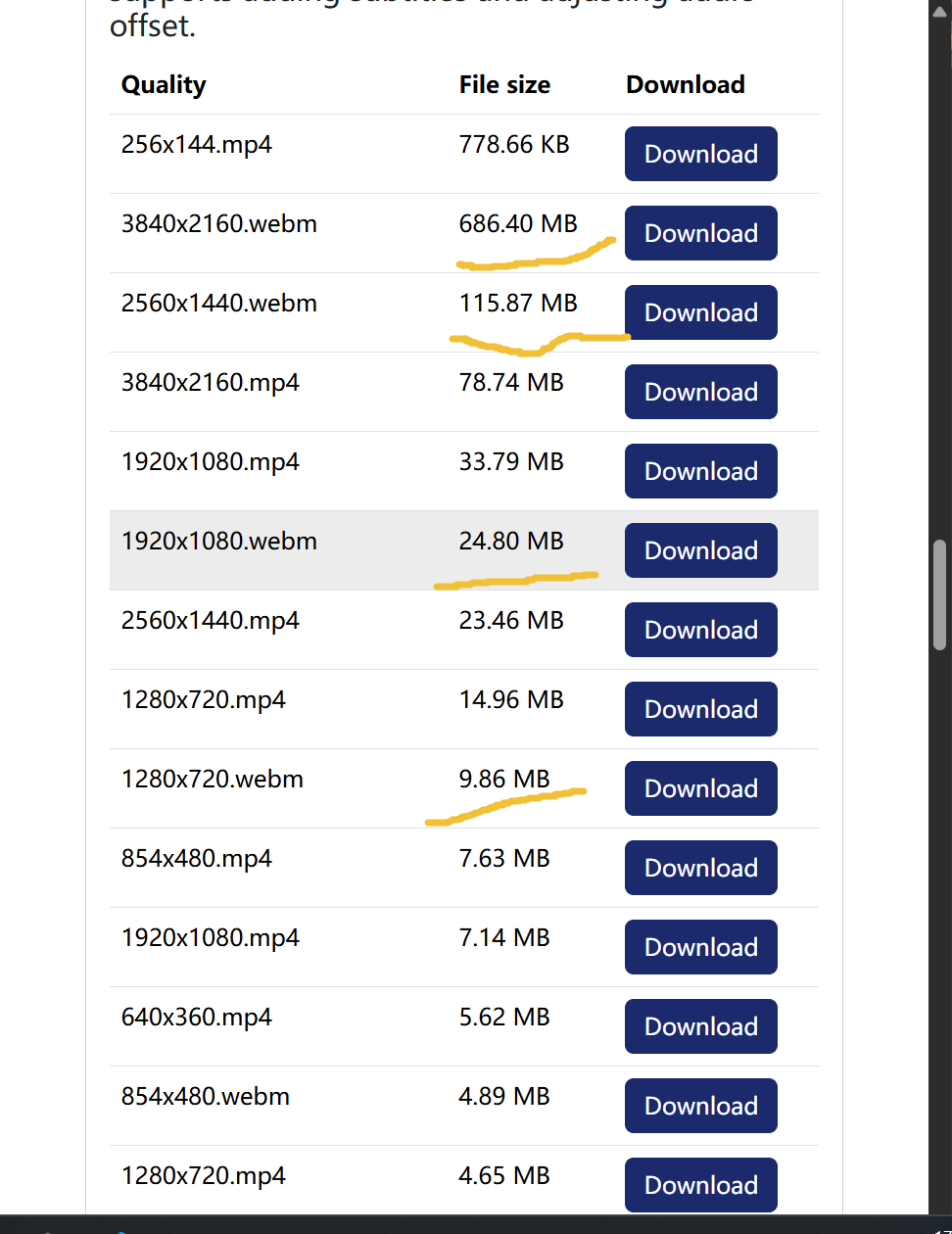
Task: Click the 78.74 MB file size
Action: pos(511,383)
